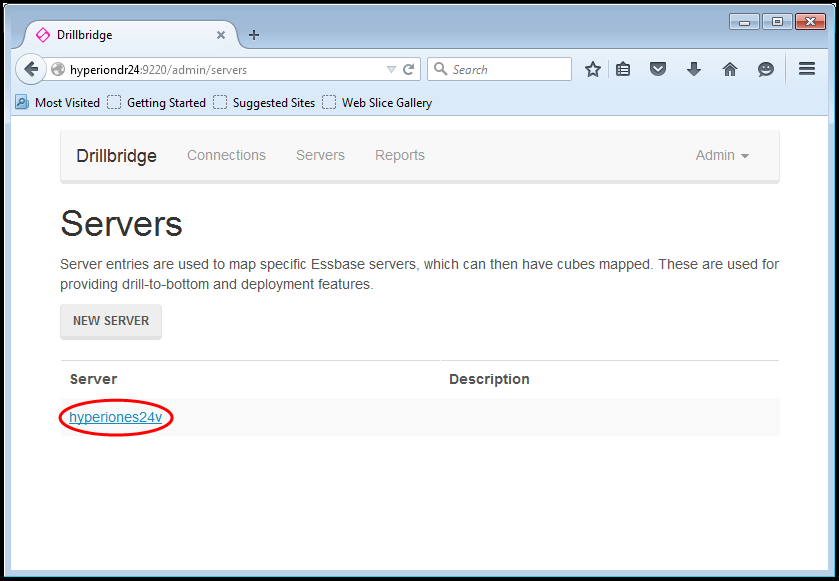Open the URL history dropdown arrow
This screenshot has height=581, width=839.
391,70
